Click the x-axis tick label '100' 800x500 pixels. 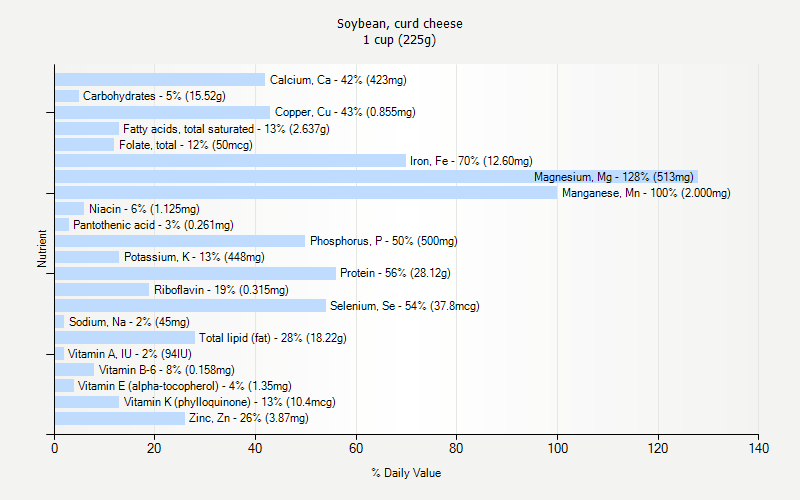(x=558, y=448)
